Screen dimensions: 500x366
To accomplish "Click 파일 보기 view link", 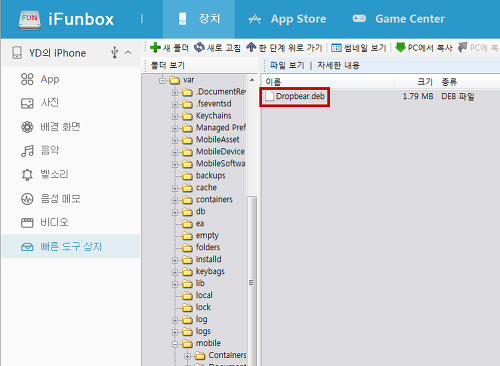I will coord(287,65).
